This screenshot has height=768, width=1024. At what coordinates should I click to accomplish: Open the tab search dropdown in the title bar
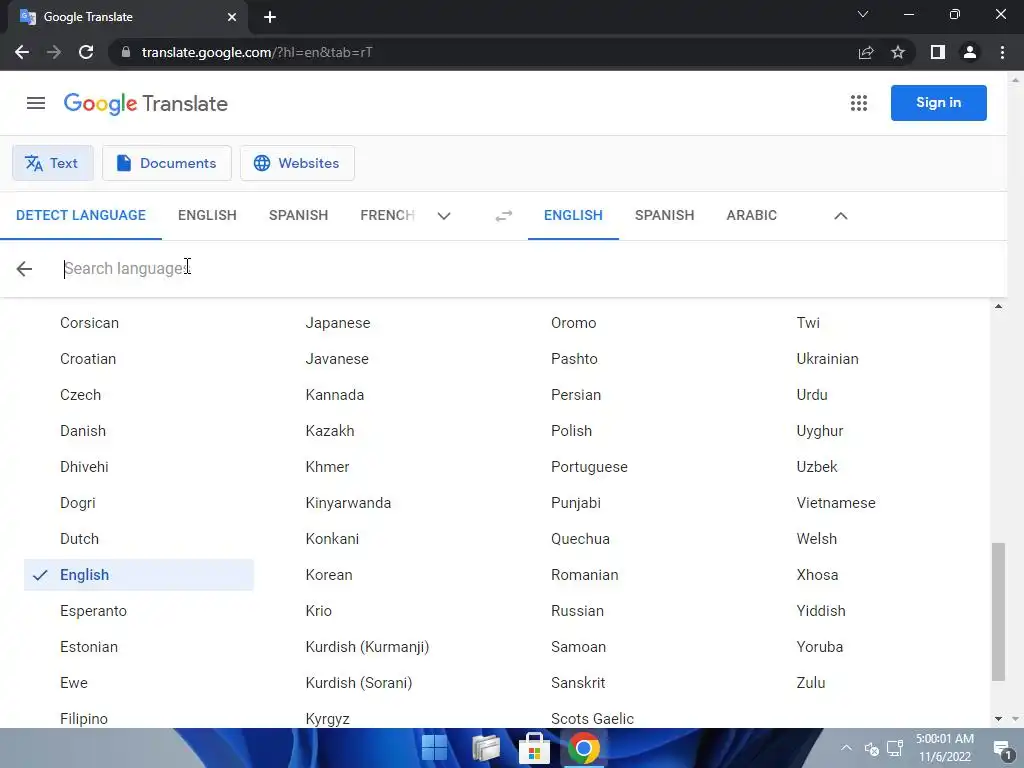pos(863,14)
